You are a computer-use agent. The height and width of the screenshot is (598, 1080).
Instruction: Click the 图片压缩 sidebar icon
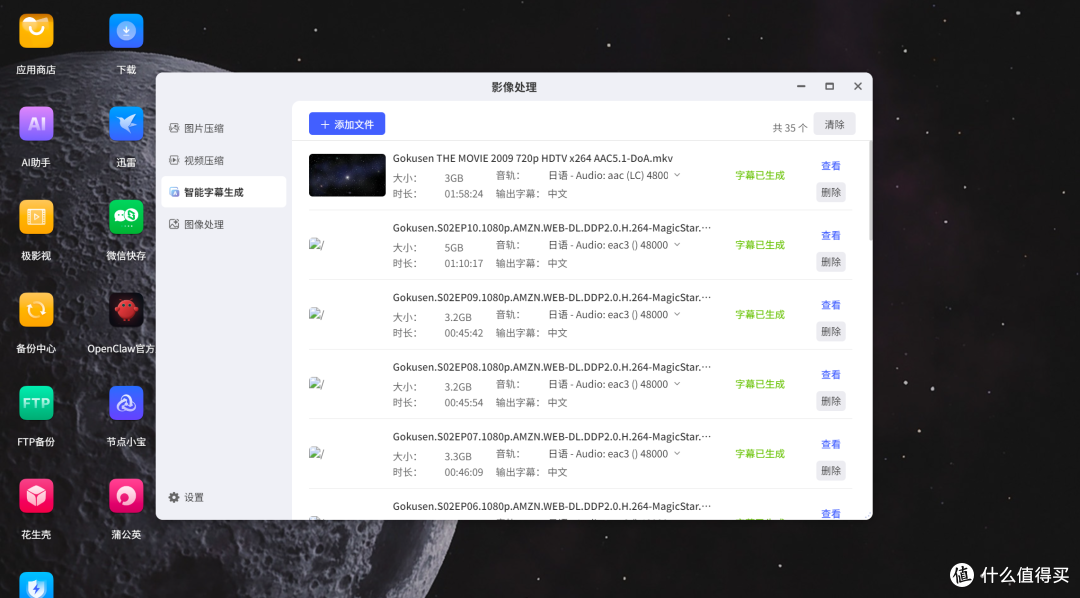click(174, 128)
